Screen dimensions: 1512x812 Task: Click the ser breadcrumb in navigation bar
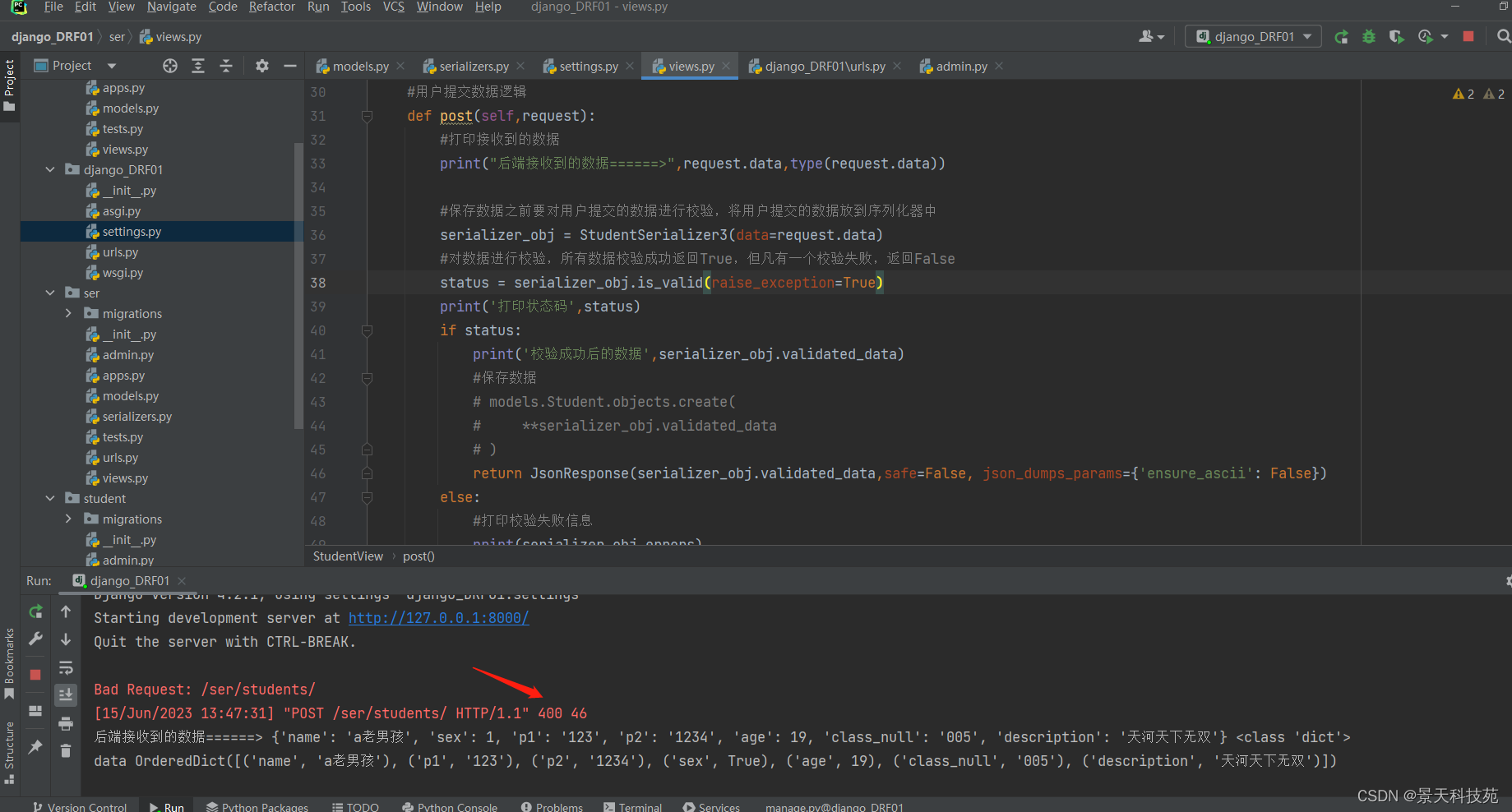(117, 37)
